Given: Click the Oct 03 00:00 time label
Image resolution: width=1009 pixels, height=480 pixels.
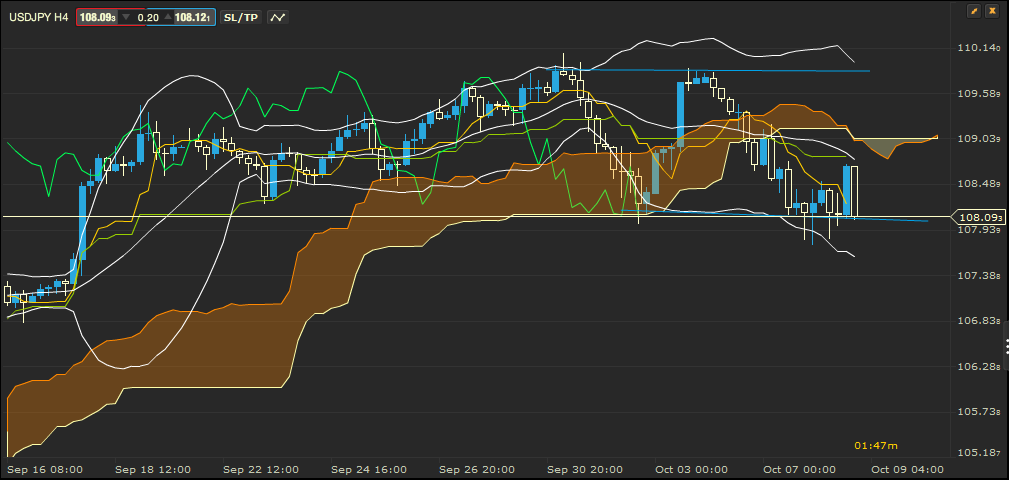Looking at the screenshot, I should [x=692, y=469].
